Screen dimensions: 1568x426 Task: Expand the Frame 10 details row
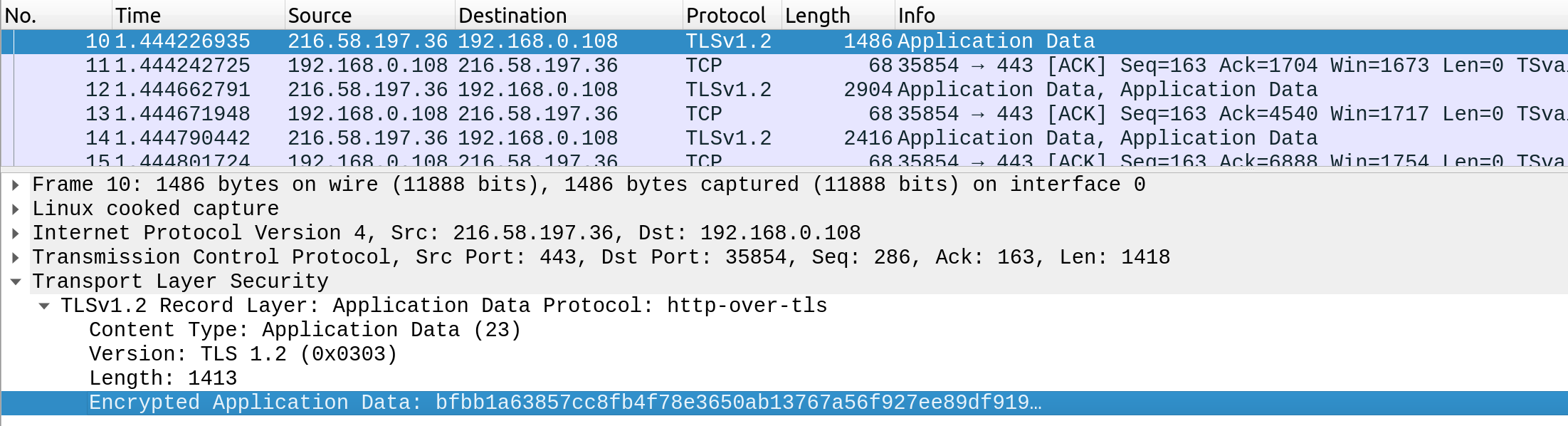pos(15,185)
